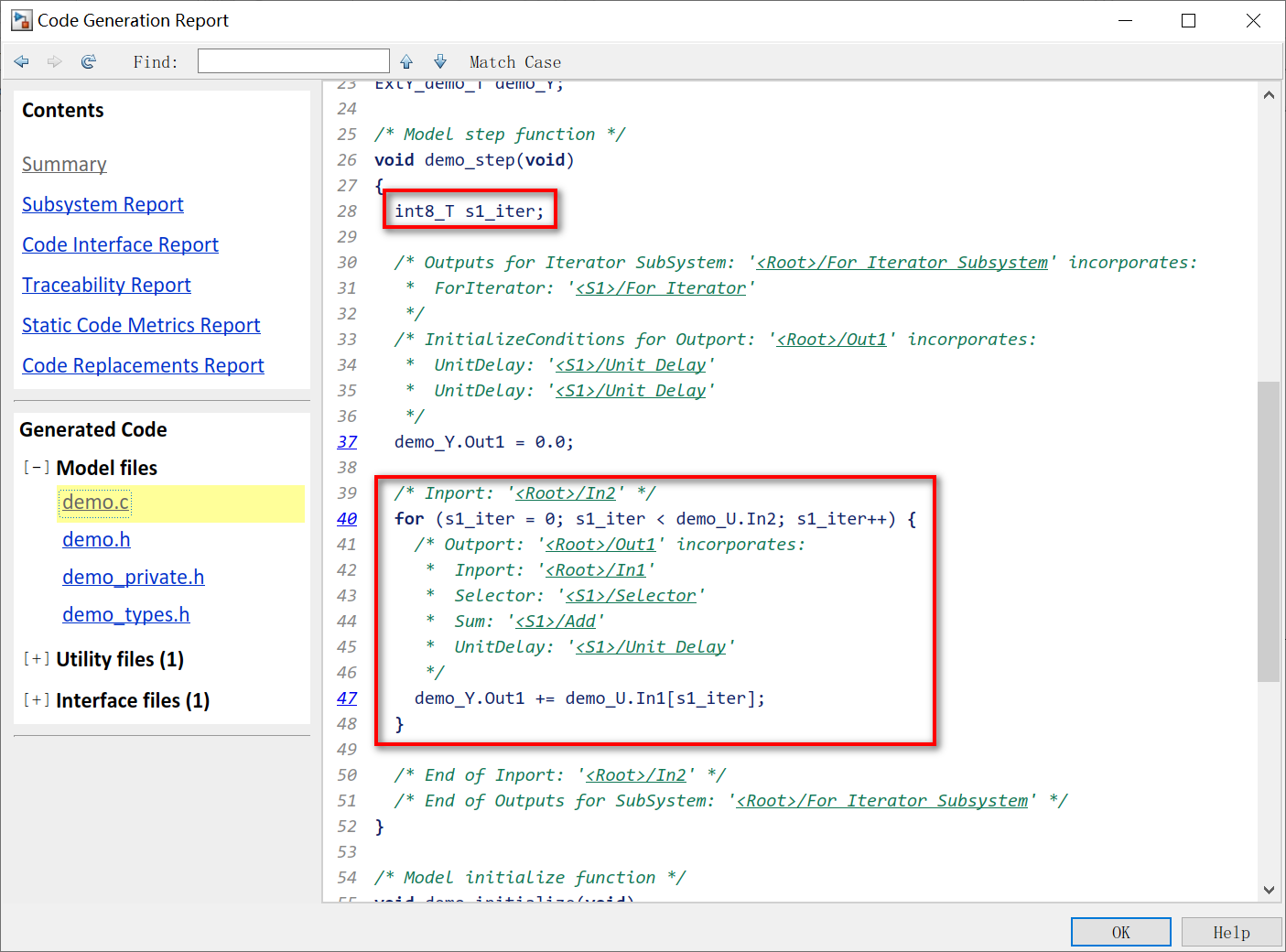Screen dimensions: 1286x952
Task: Follow the <Root>/Out1 link on line 33
Action: tap(832, 340)
